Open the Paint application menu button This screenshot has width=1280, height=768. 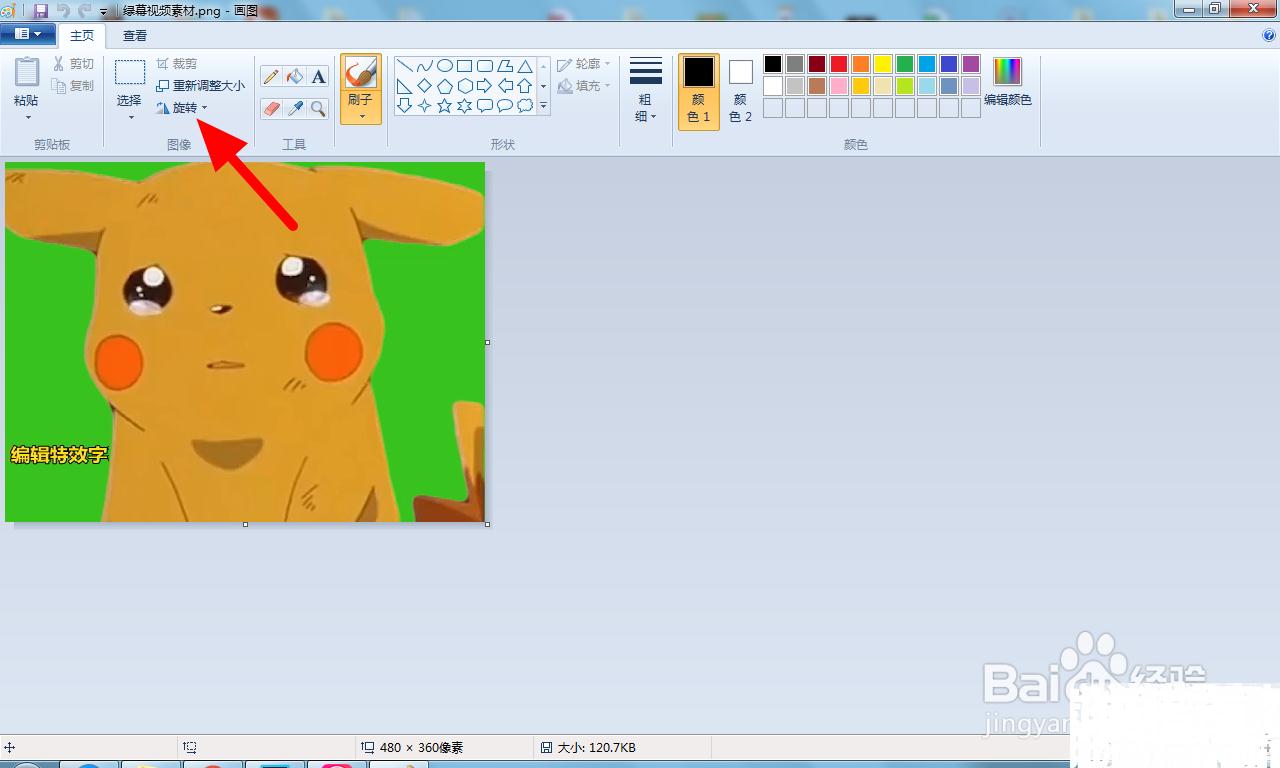[28, 34]
